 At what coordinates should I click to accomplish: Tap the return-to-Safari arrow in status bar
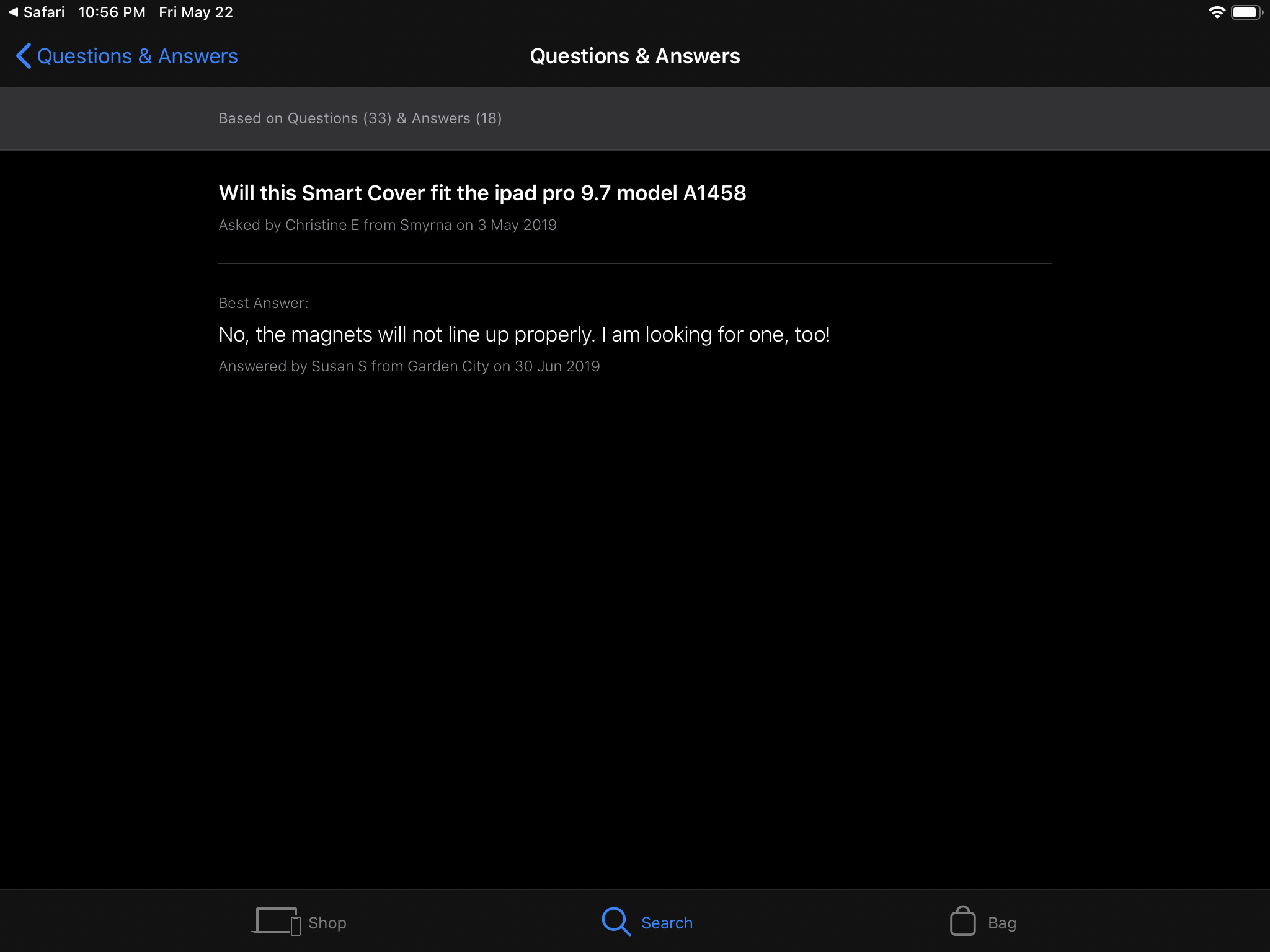click(13, 12)
